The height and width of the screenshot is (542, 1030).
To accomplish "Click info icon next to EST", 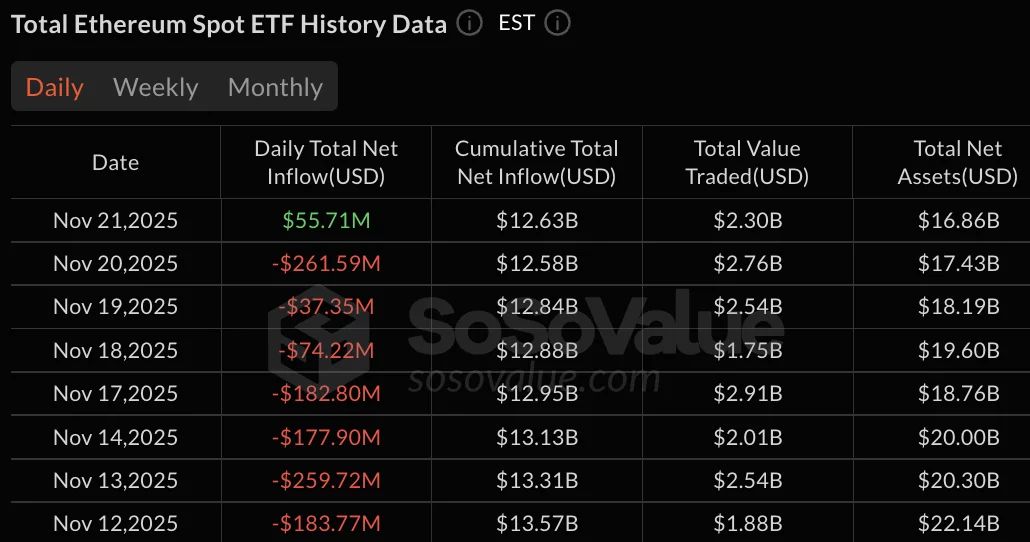I will point(558,23).
